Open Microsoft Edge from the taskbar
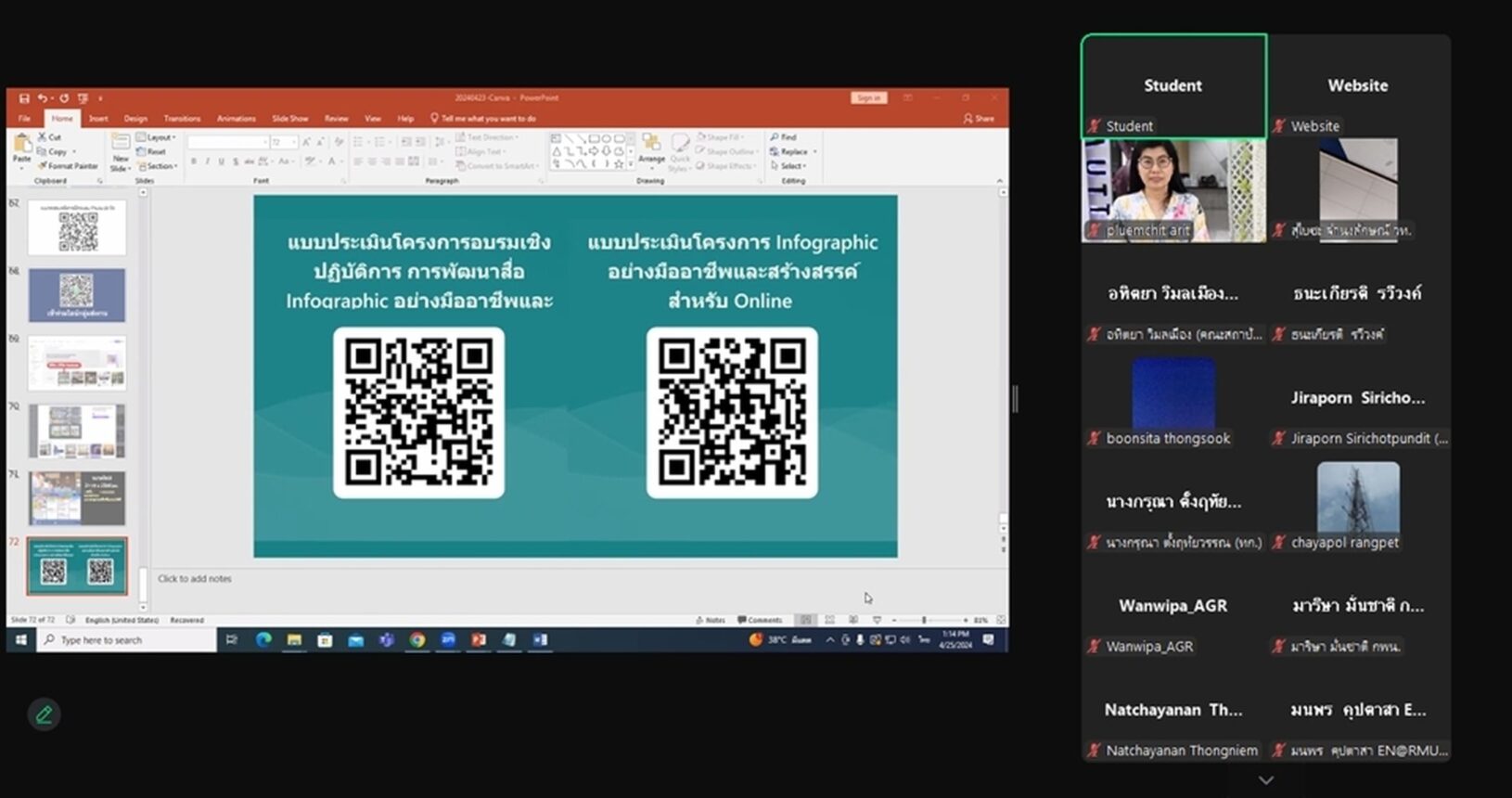 pos(263,639)
